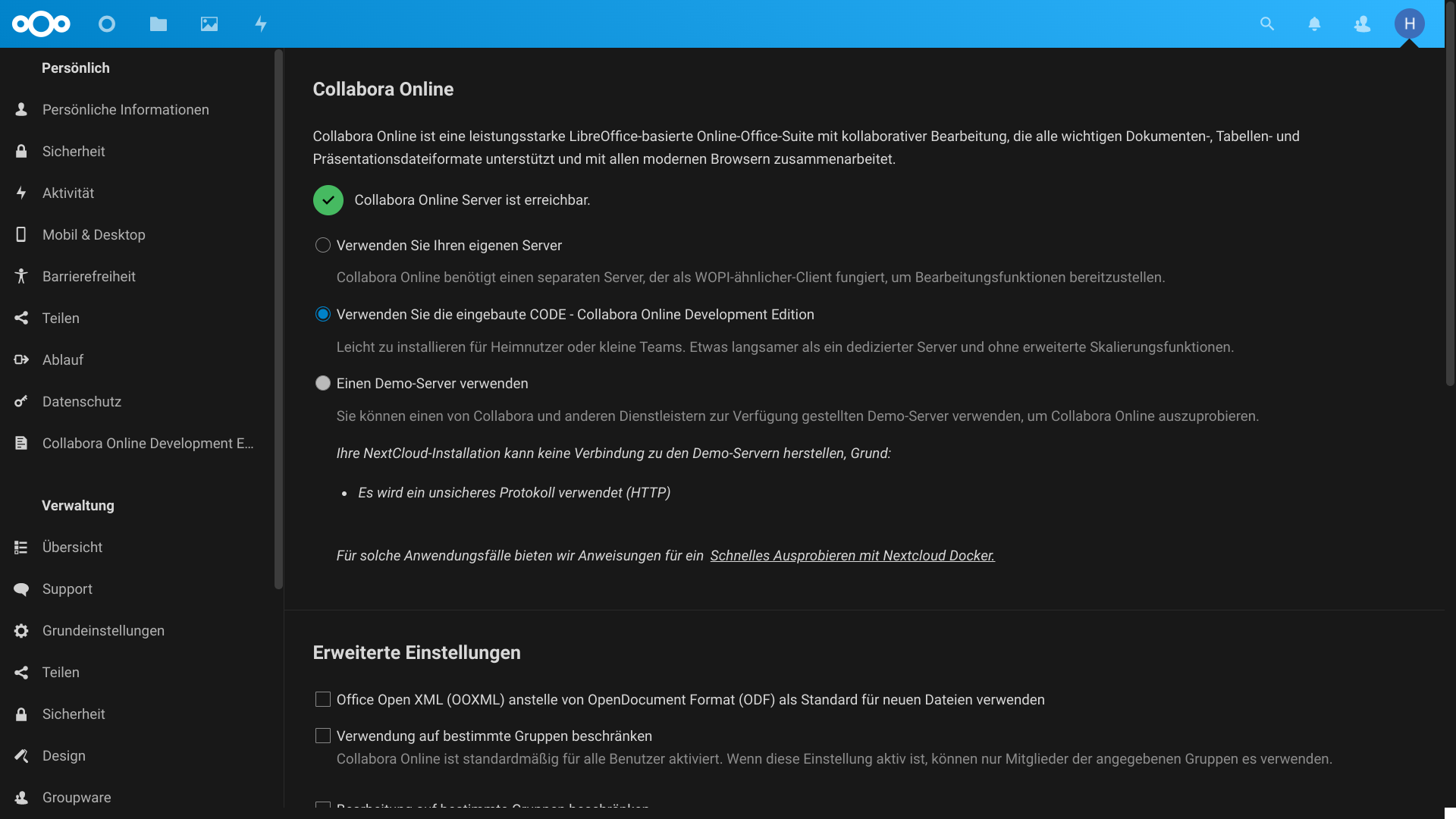
Task: Select the eingebaute CODE radio option
Action: 323,314
